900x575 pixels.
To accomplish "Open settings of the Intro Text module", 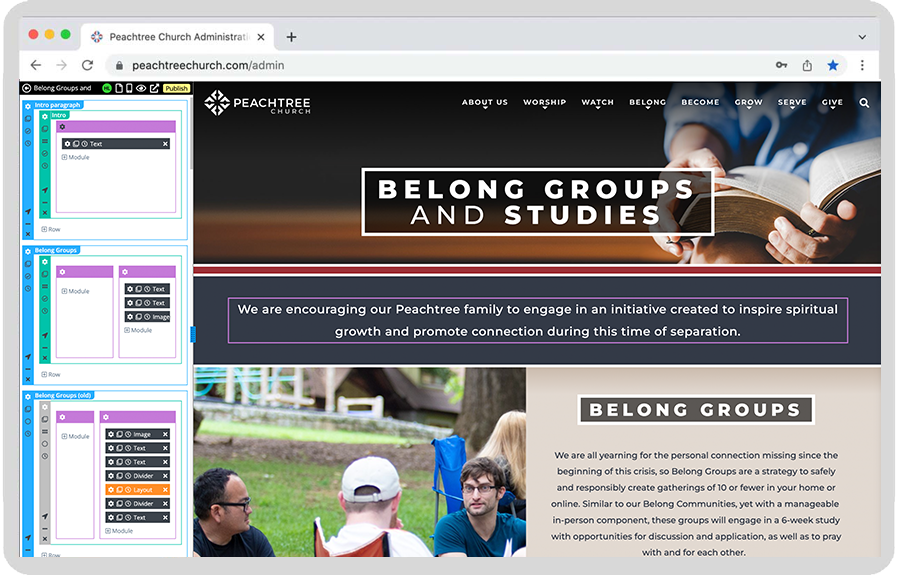I will (x=67, y=144).
